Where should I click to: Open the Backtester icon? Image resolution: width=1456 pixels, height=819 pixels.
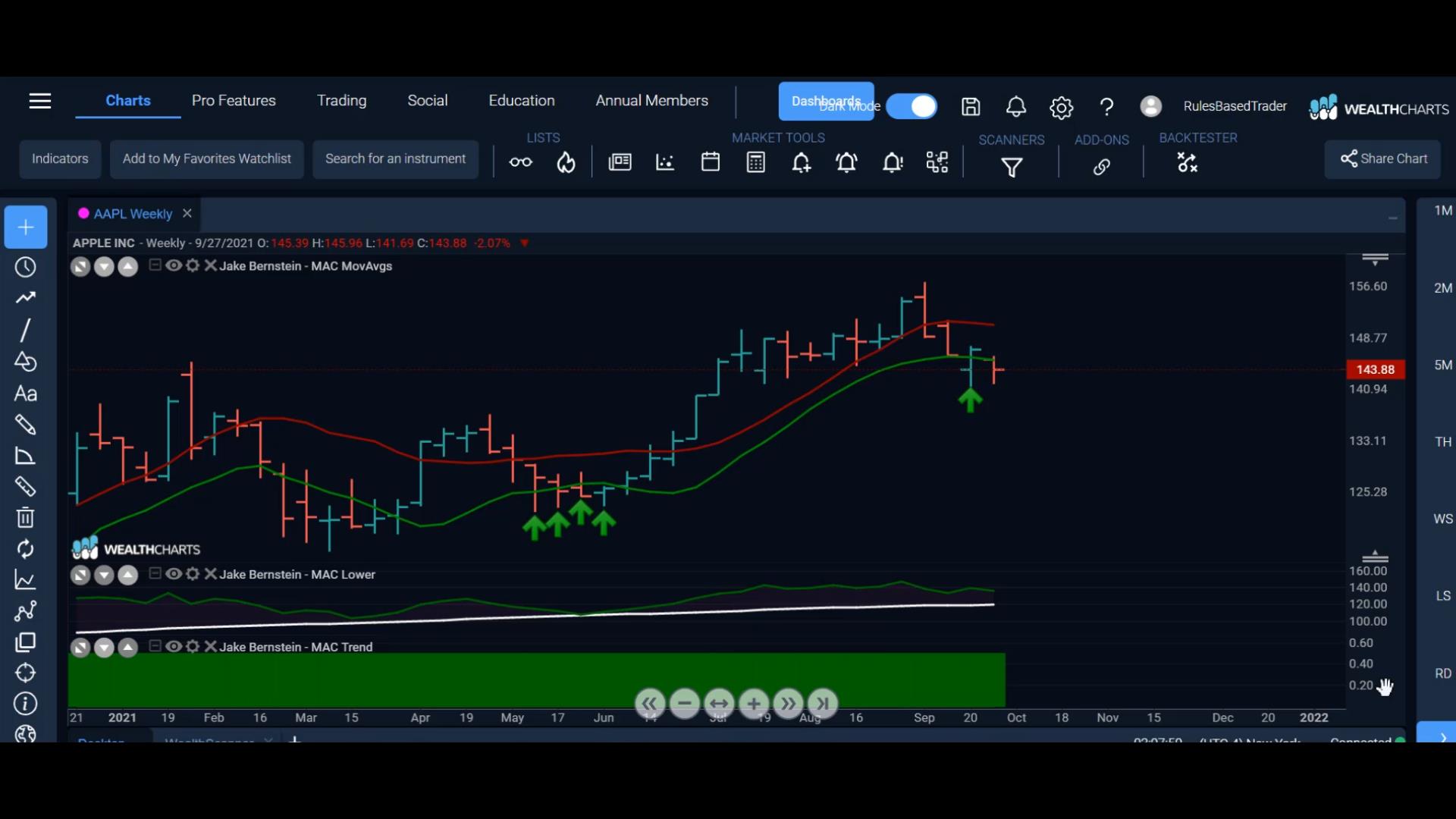click(x=1187, y=162)
